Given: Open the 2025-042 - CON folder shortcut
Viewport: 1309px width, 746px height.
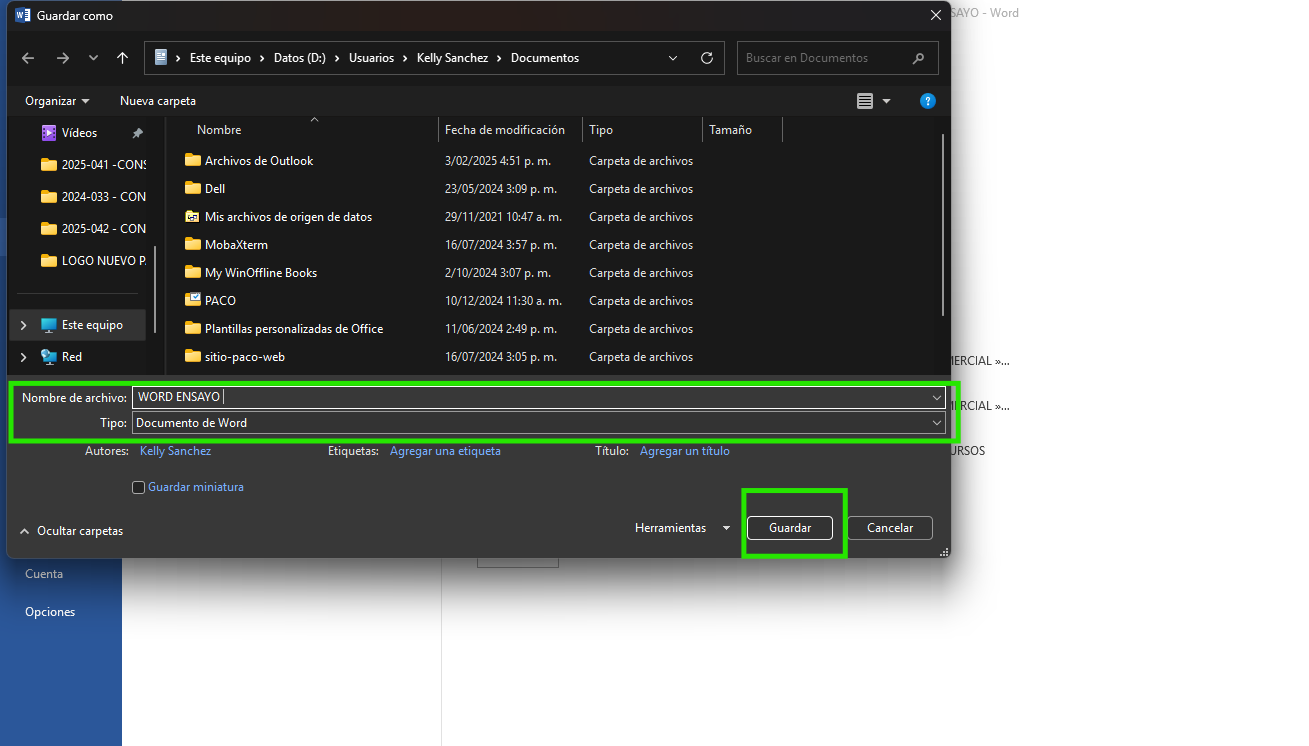Looking at the screenshot, I should (92, 229).
